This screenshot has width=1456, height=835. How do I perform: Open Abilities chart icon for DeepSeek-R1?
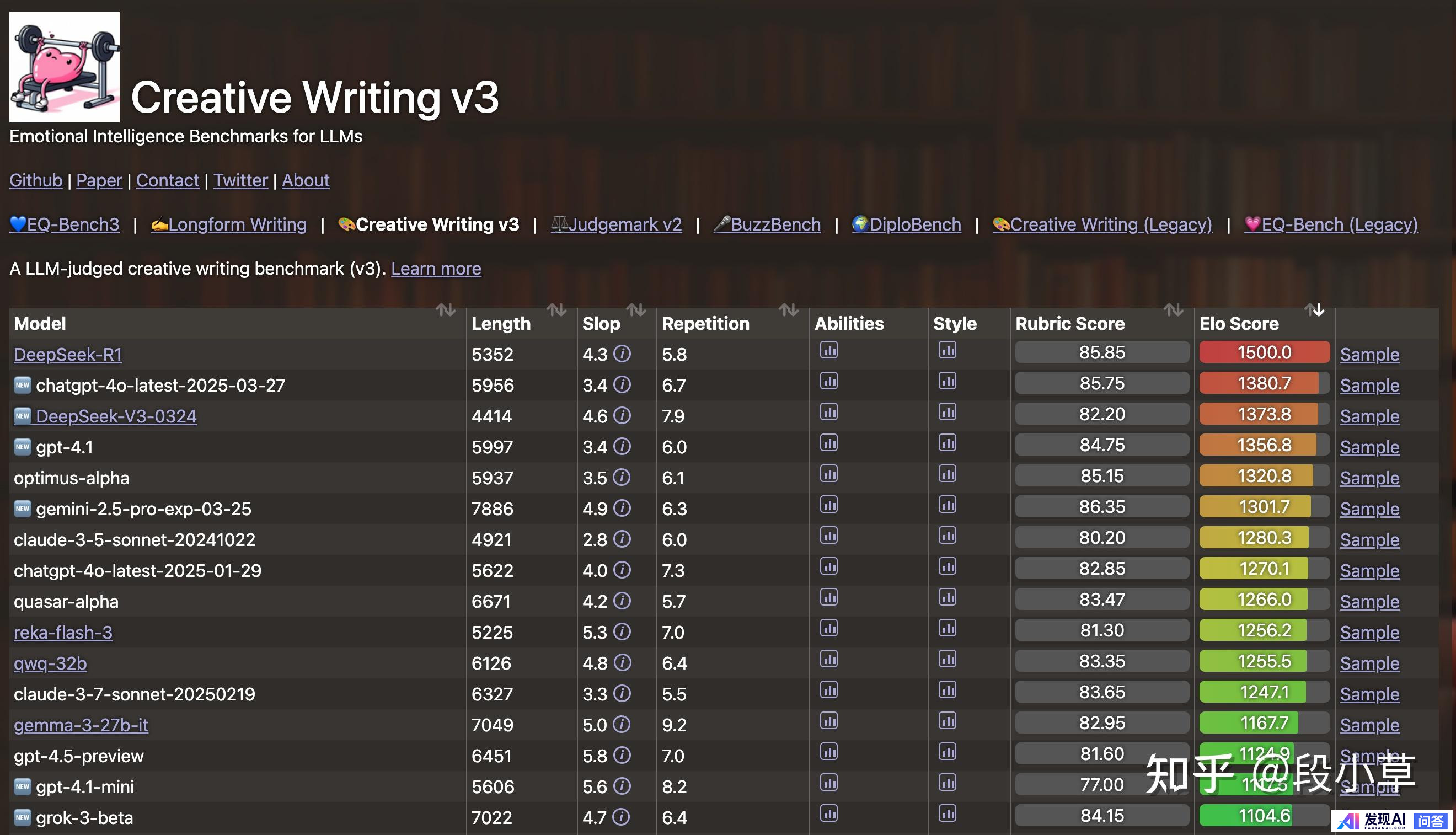pyautogui.click(x=828, y=350)
